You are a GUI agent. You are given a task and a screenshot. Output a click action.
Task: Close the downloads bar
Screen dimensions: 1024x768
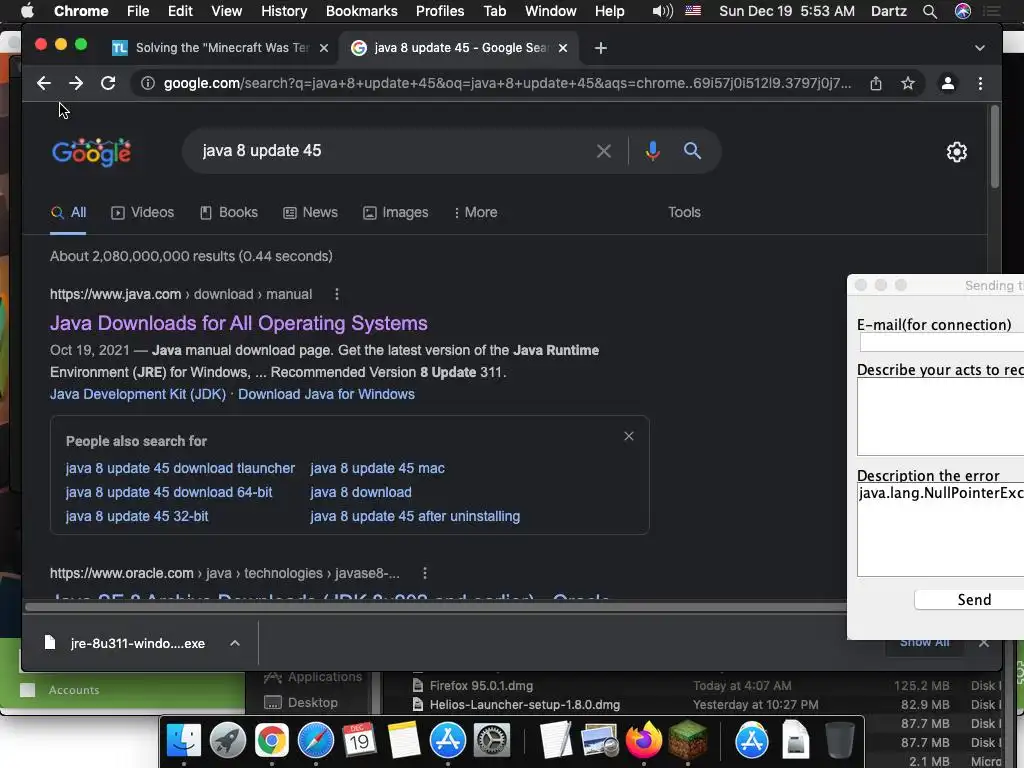984,643
